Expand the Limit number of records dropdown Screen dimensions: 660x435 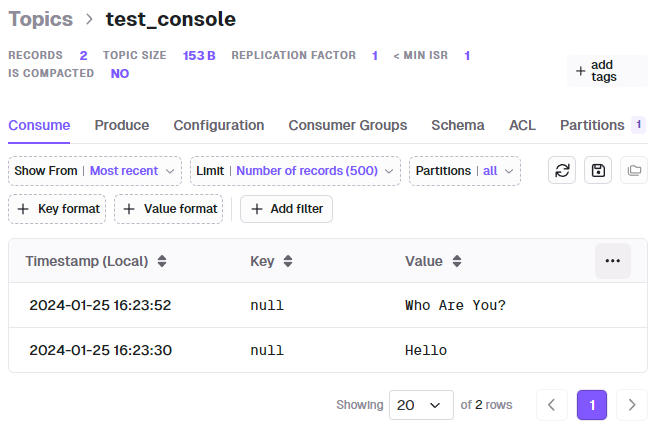(x=295, y=171)
